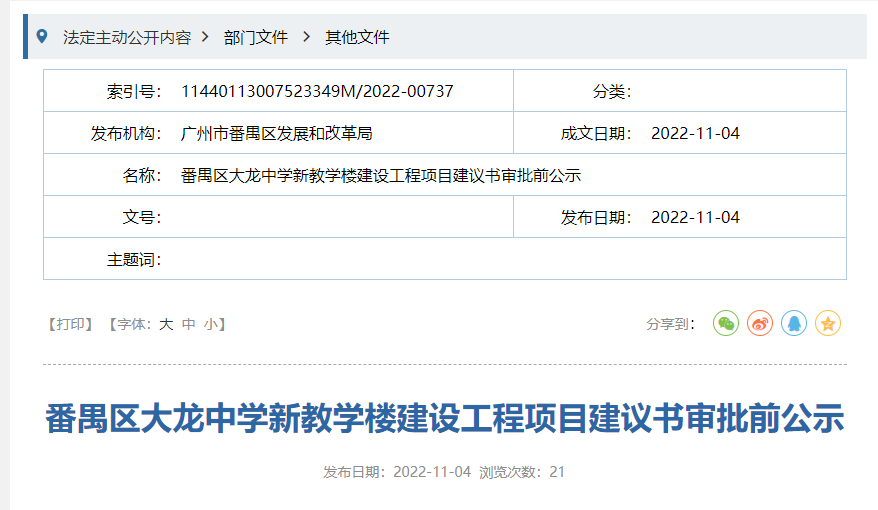Click the 字体 label
878x510 pixels.
click(x=134, y=324)
